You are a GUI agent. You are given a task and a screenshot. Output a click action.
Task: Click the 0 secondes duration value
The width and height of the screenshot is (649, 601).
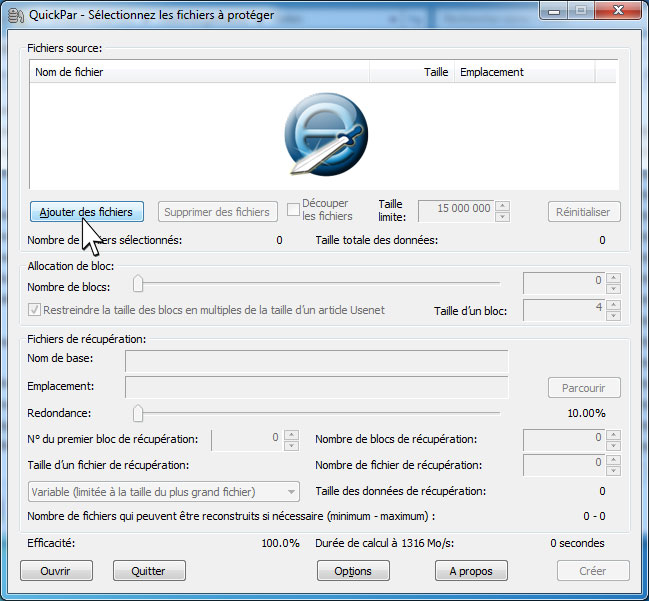point(577,543)
